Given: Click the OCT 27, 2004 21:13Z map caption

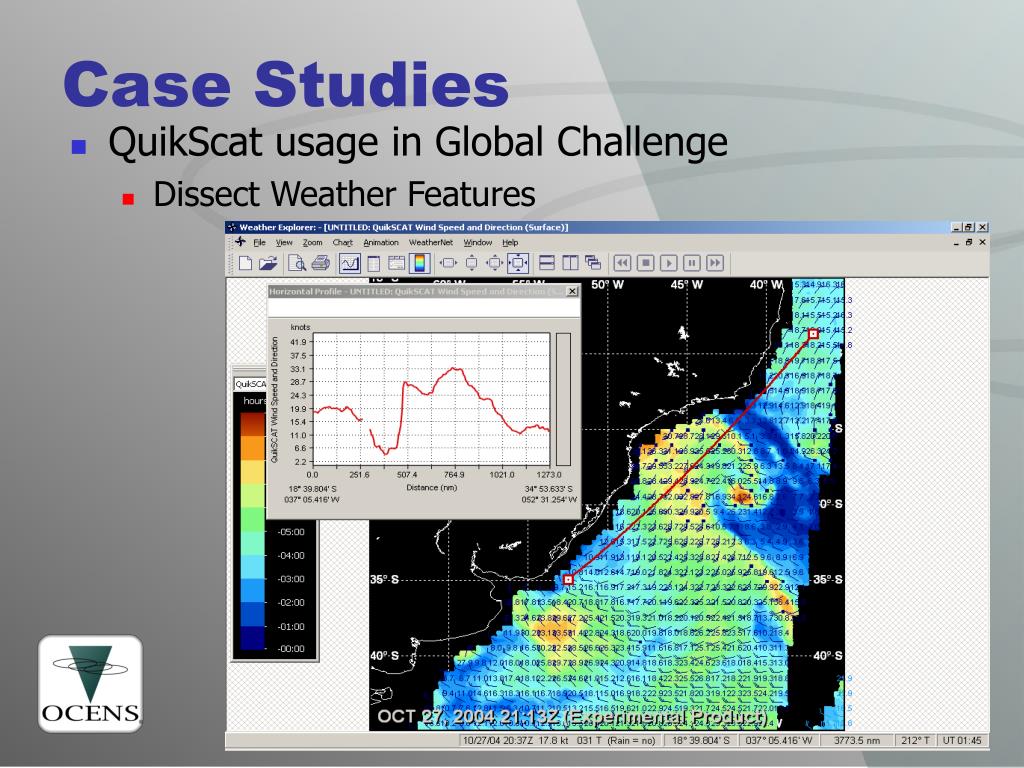Looking at the screenshot, I should (571, 717).
